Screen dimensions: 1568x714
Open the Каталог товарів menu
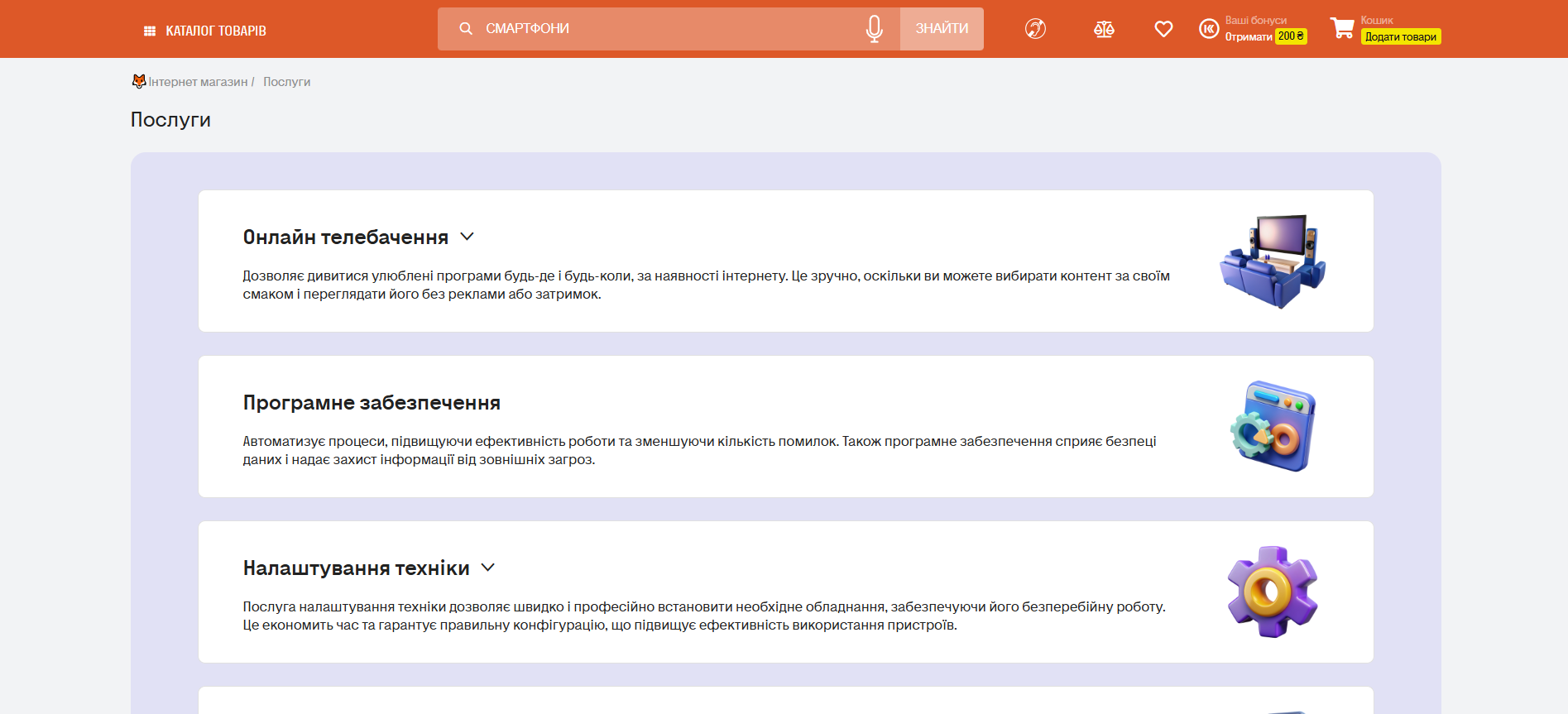point(205,31)
